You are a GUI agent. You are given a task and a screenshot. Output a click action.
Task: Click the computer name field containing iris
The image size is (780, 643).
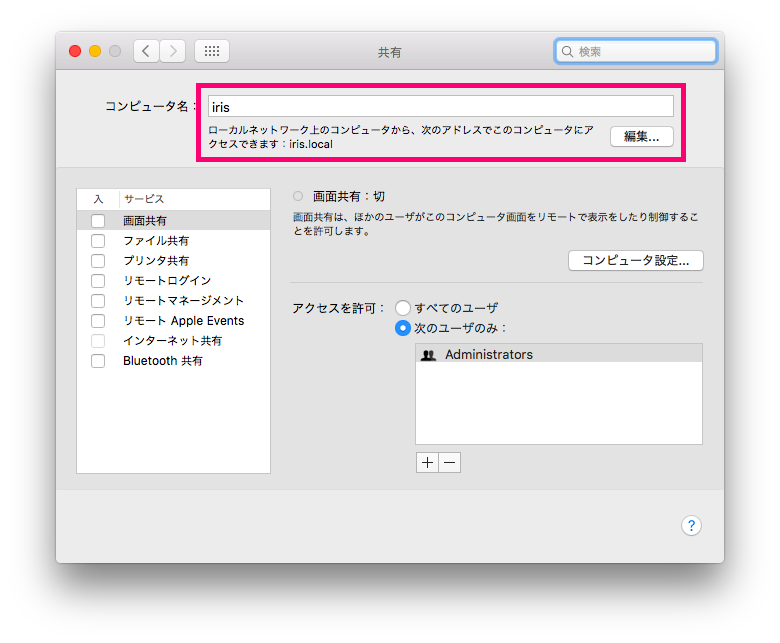(x=440, y=106)
